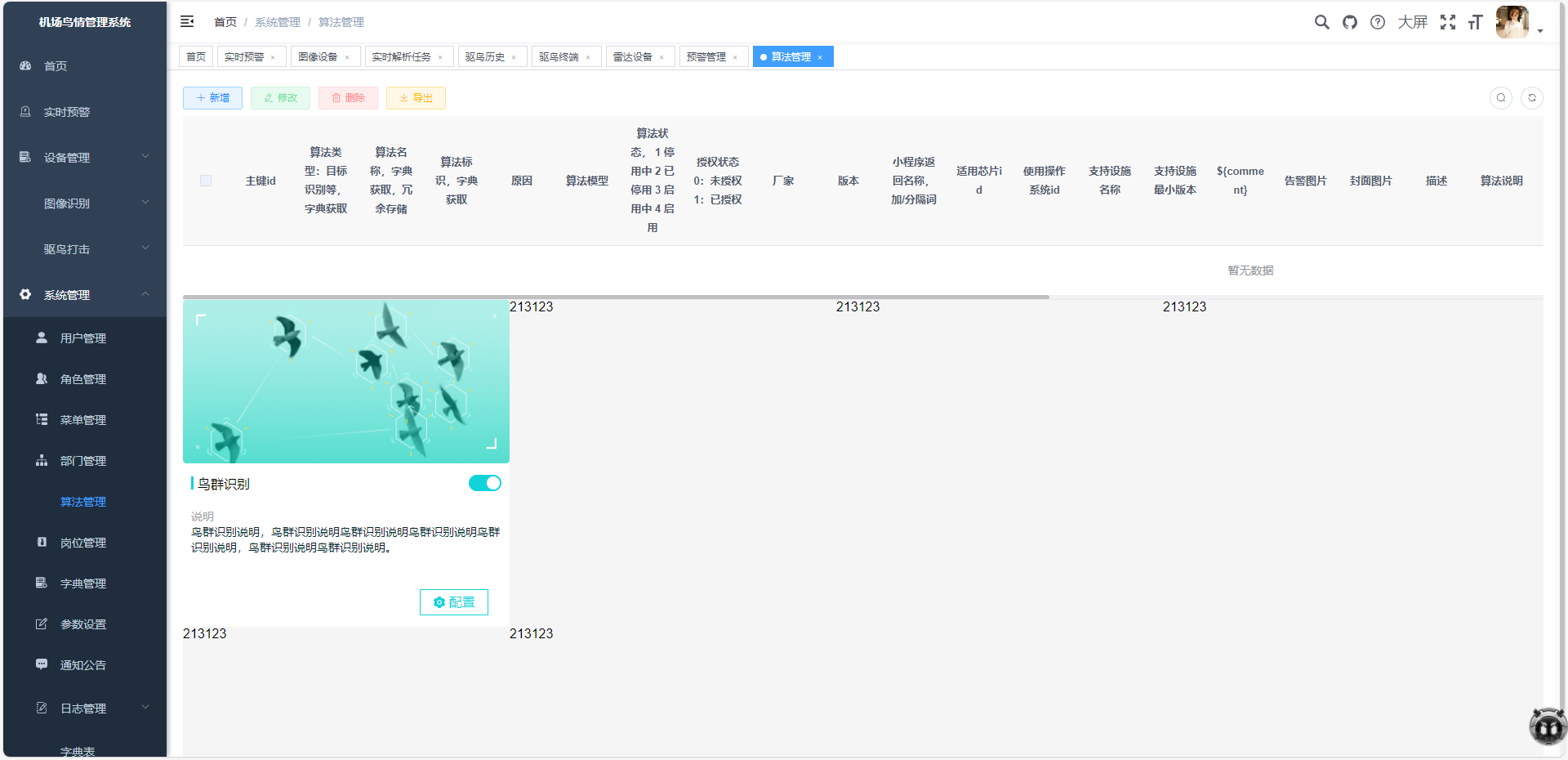This screenshot has width=1568, height=760.
Task: Click the 封面图片 column header
Action: coord(1371,181)
